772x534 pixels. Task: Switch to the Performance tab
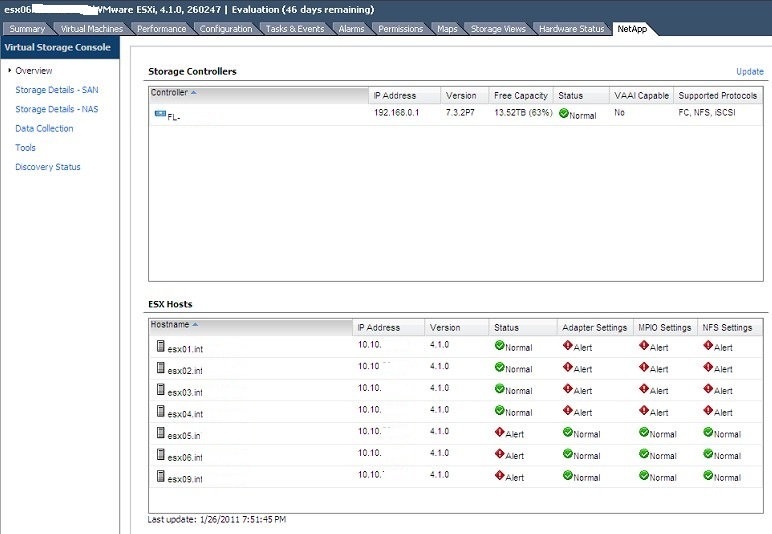point(161,29)
